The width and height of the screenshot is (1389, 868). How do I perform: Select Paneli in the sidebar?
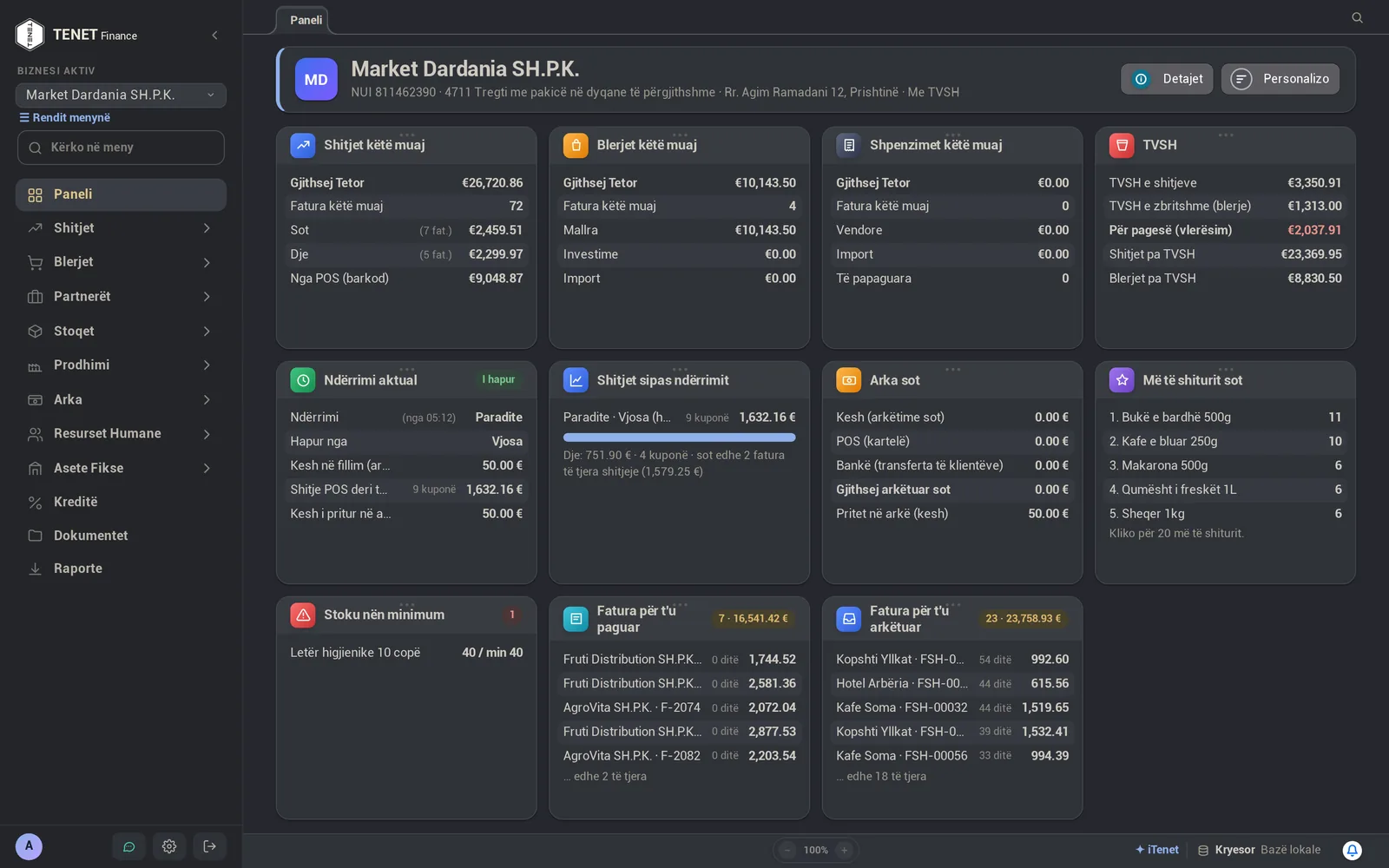click(121, 194)
